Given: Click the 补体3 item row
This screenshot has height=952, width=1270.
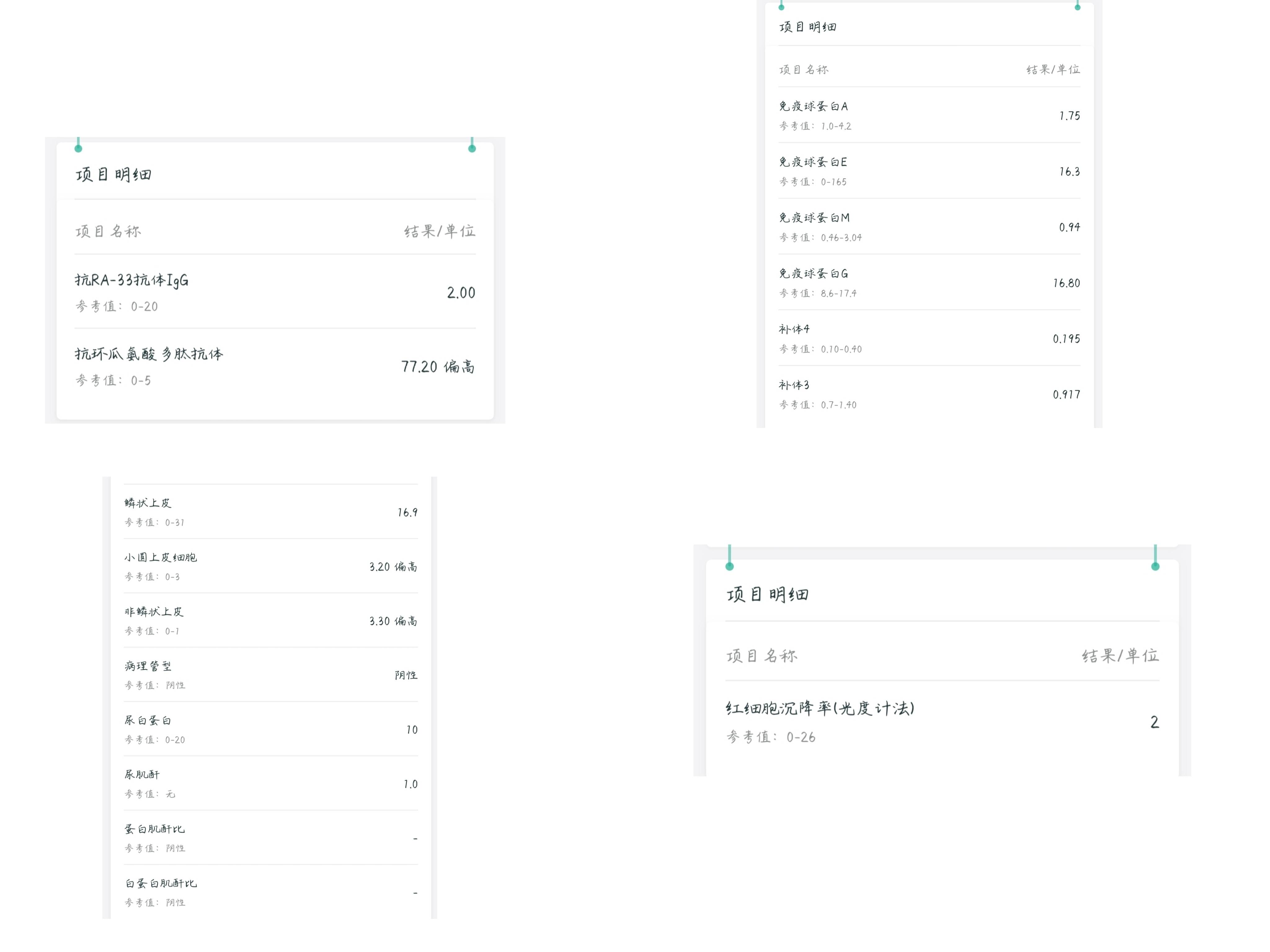Looking at the screenshot, I should coord(929,394).
